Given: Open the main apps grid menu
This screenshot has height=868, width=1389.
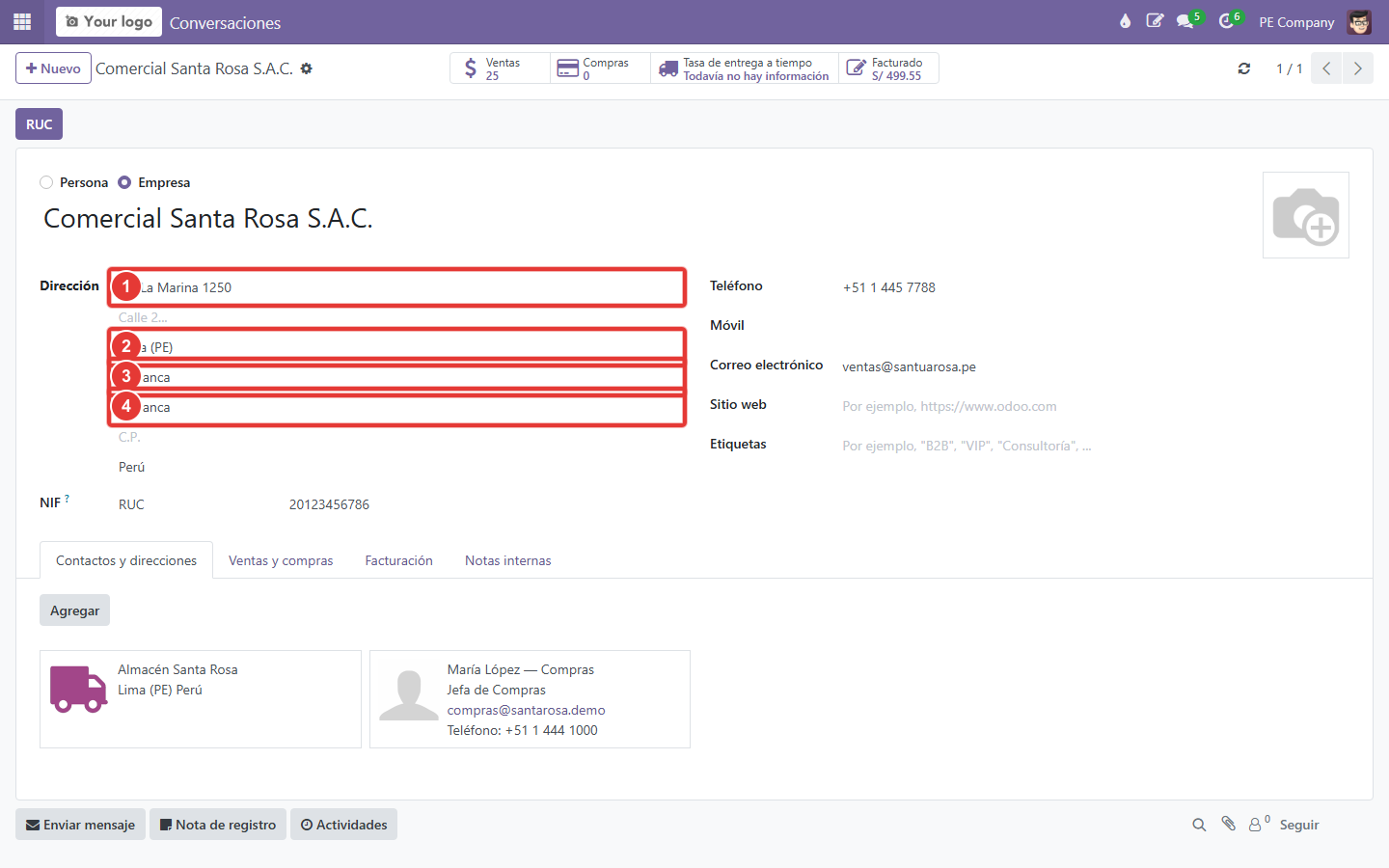Looking at the screenshot, I should [x=22, y=21].
